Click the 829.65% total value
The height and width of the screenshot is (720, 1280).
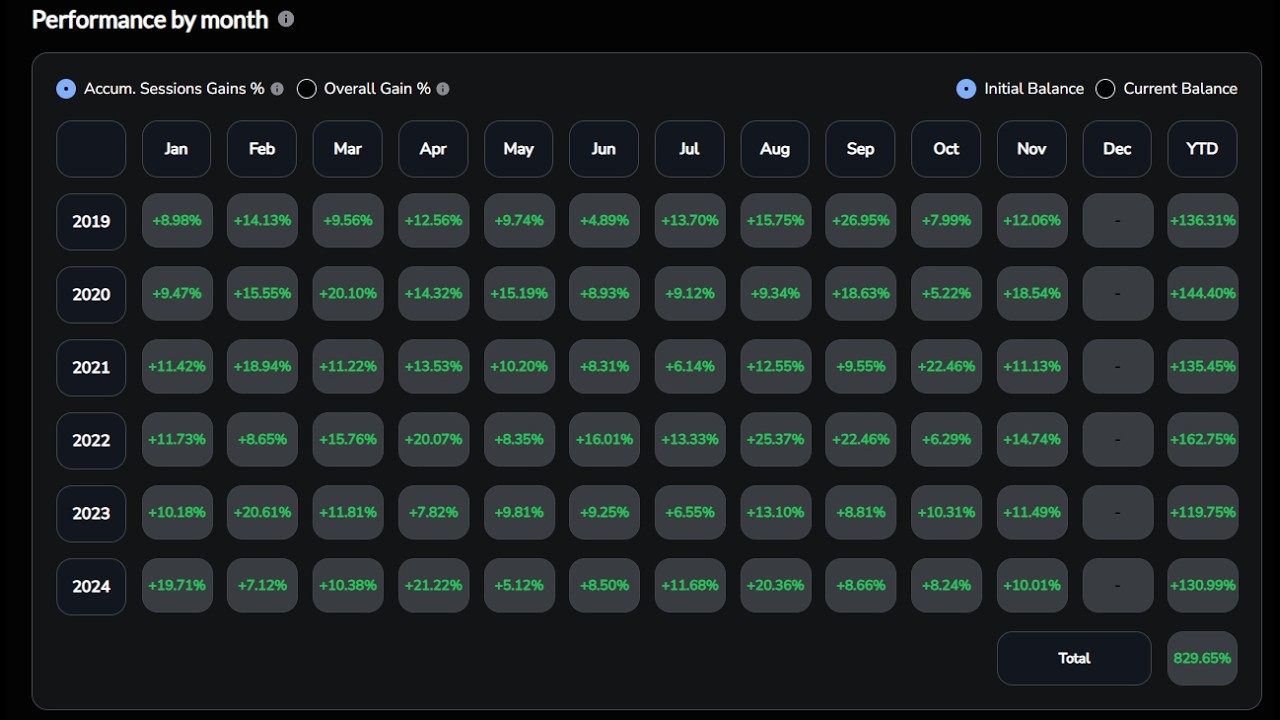1202,659
